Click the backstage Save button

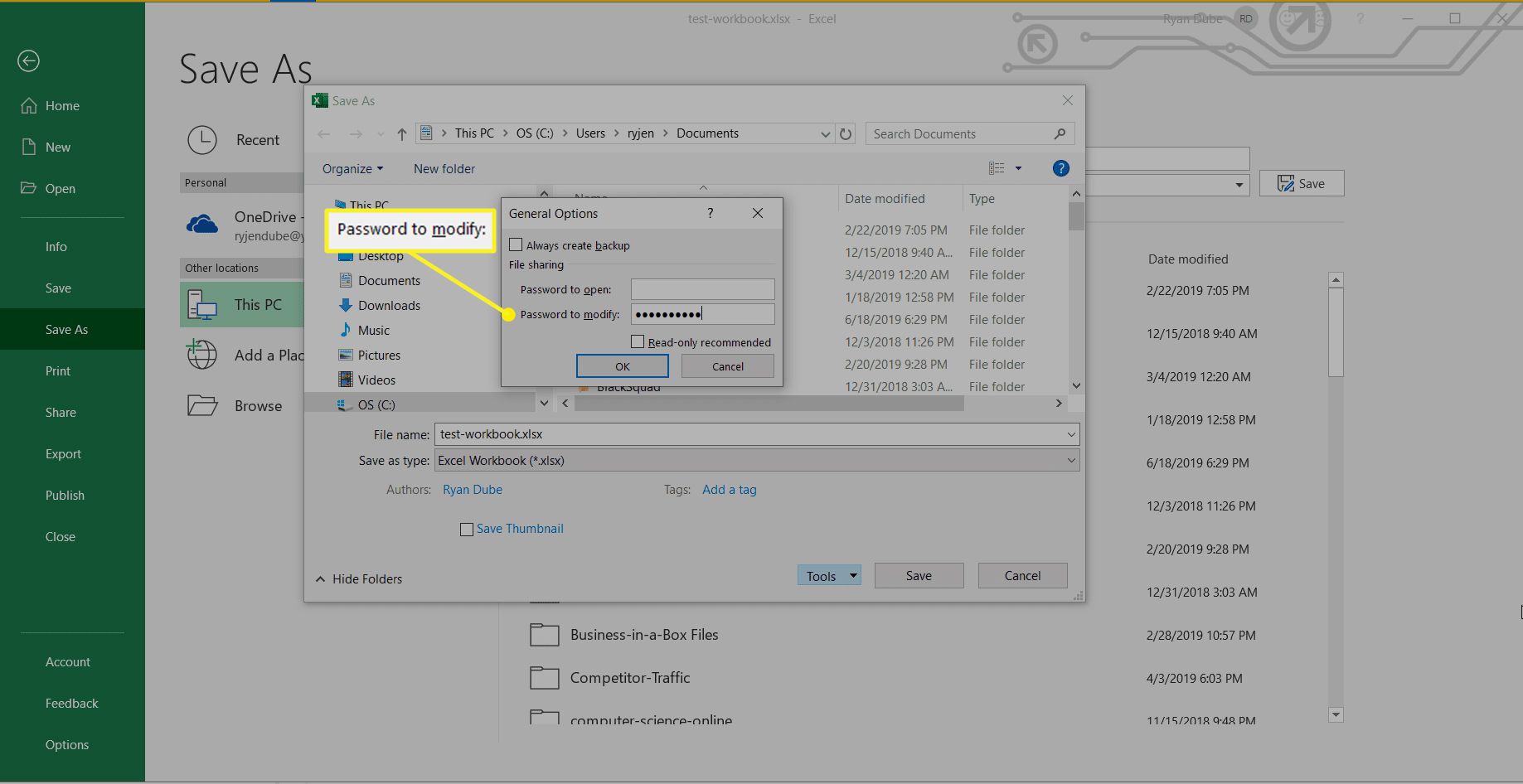pos(1302,183)
